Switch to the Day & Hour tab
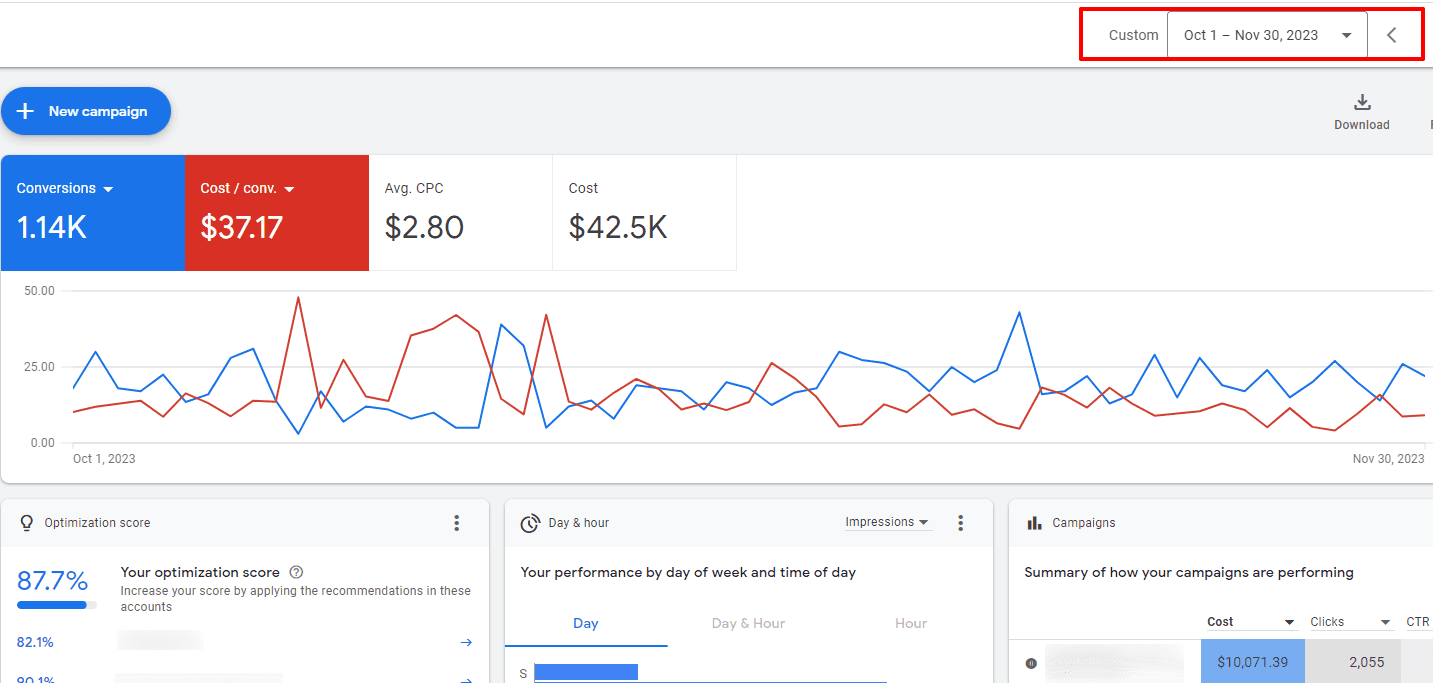This screenshot has width=1433, height=683. [748, 623]
